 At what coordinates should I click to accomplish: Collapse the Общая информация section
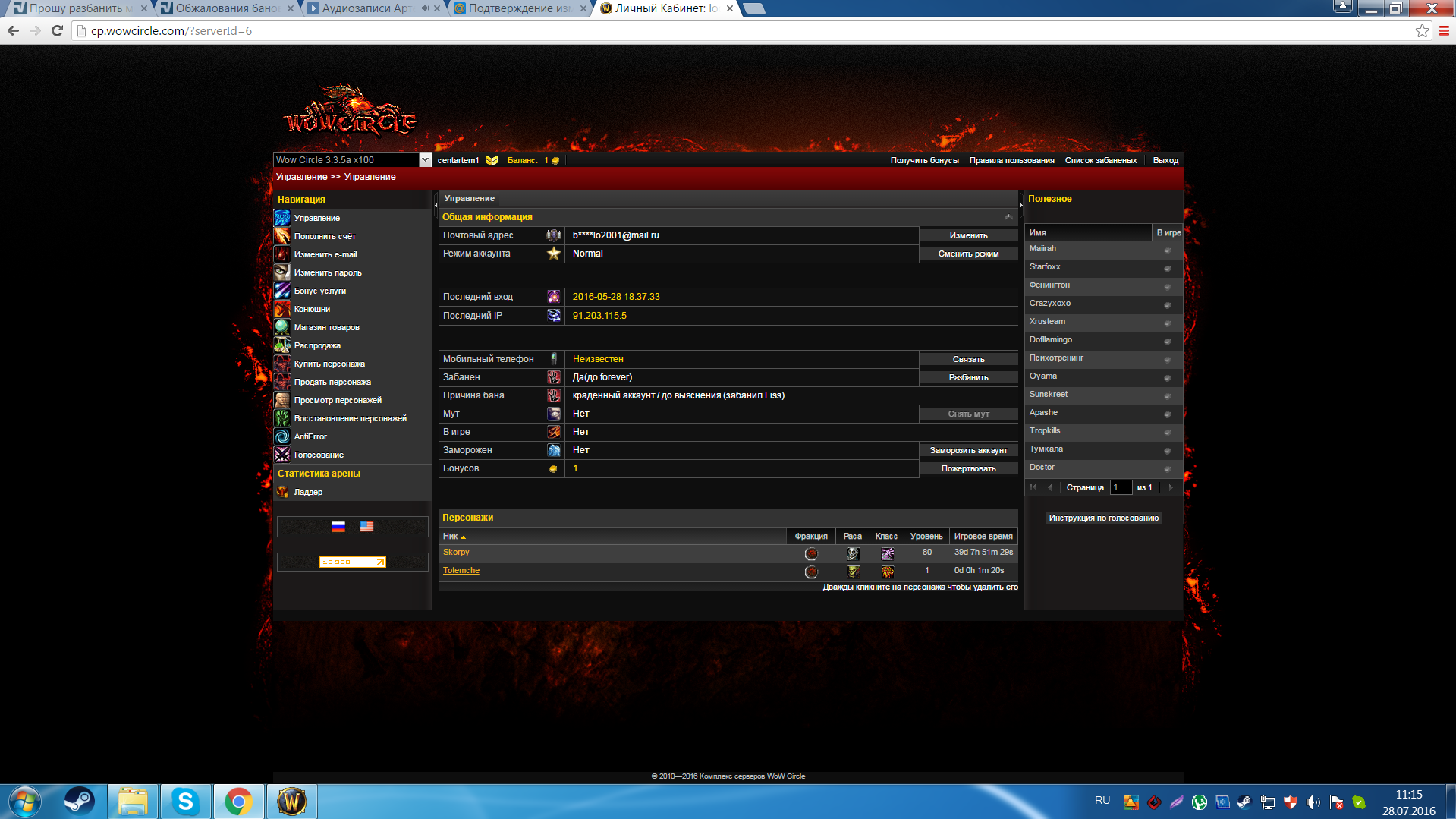click(x=1008, y=217)
